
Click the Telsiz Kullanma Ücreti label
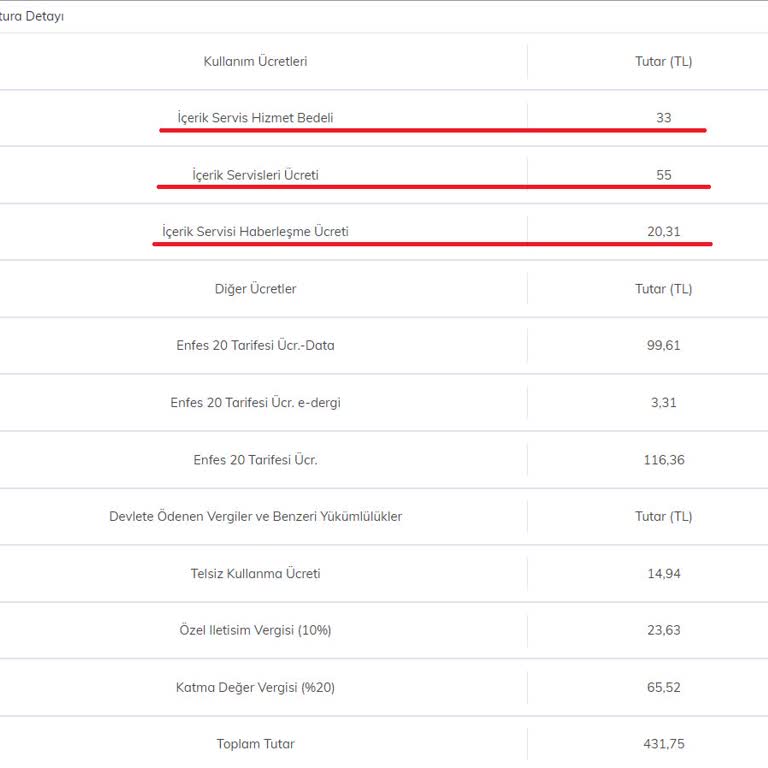255,574
